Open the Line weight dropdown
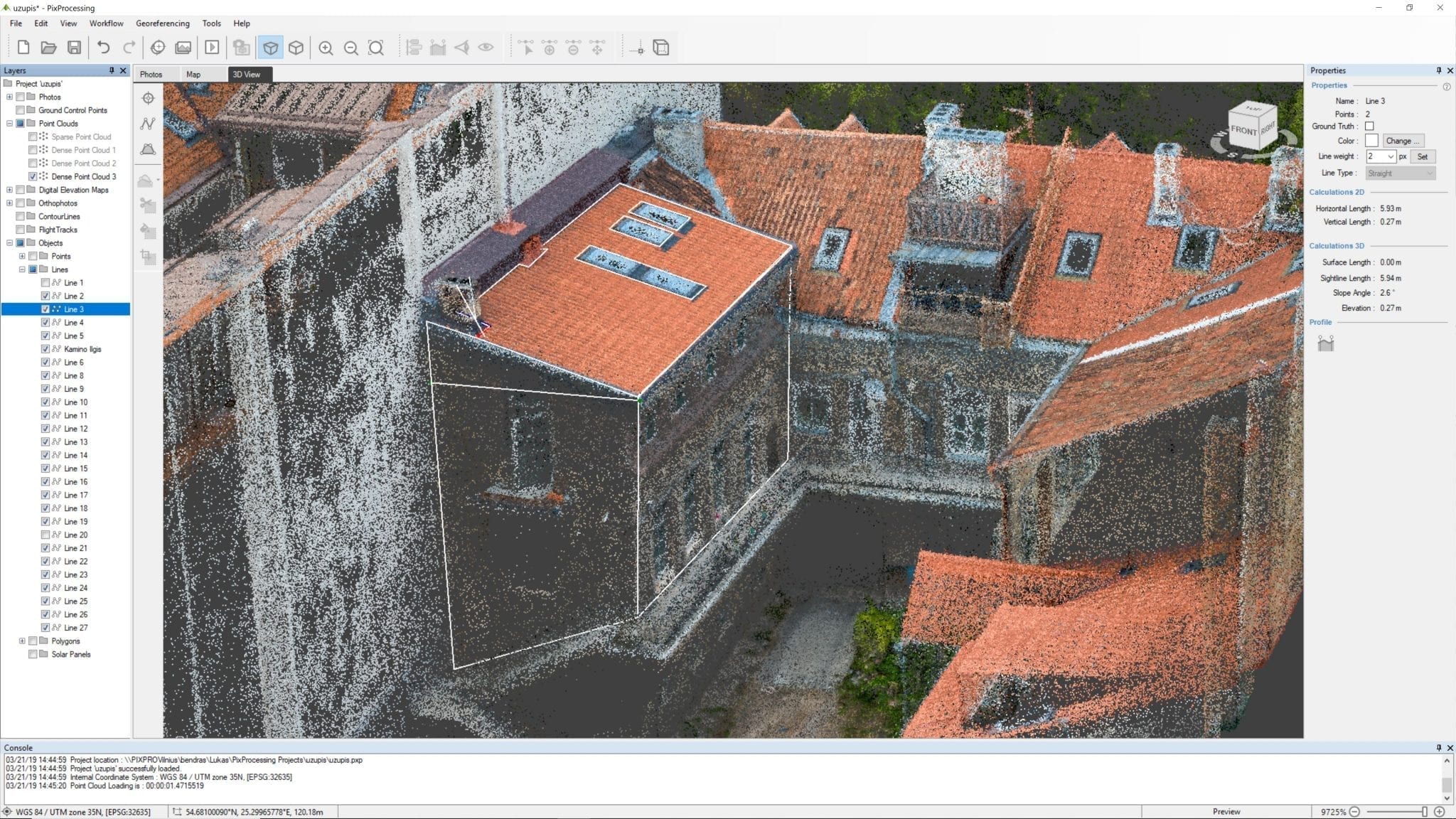This screenshot has width=1456, height=819. tap(1391, 156)
